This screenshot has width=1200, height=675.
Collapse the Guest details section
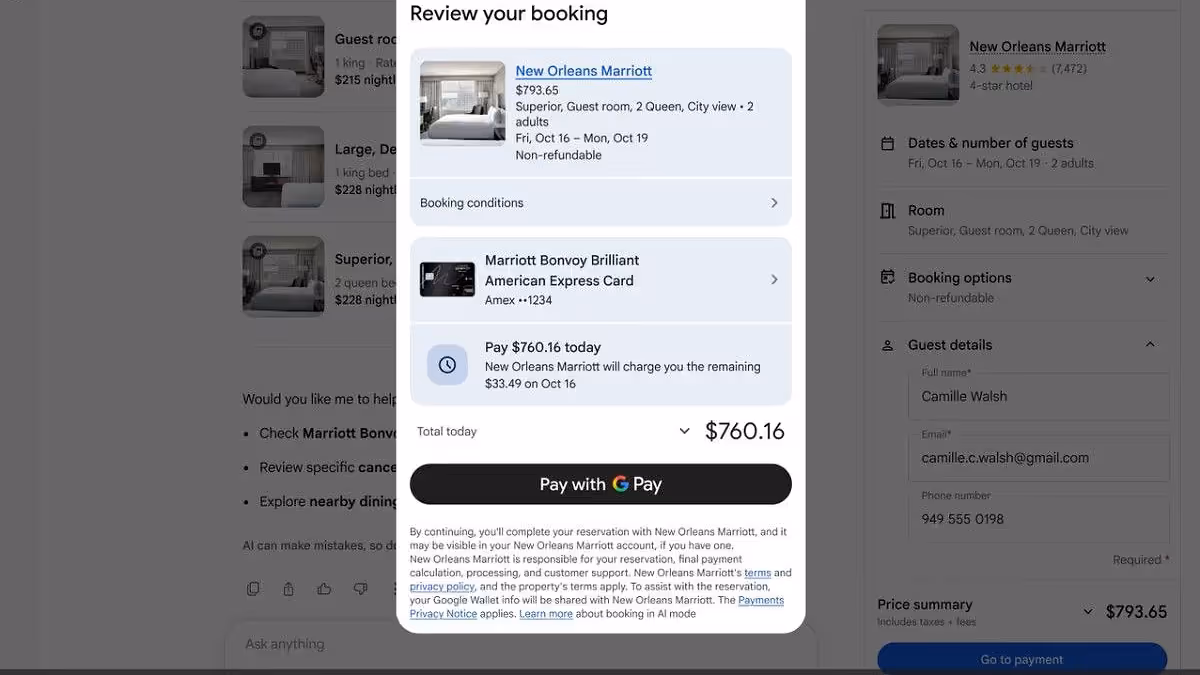pos(1150,344)
